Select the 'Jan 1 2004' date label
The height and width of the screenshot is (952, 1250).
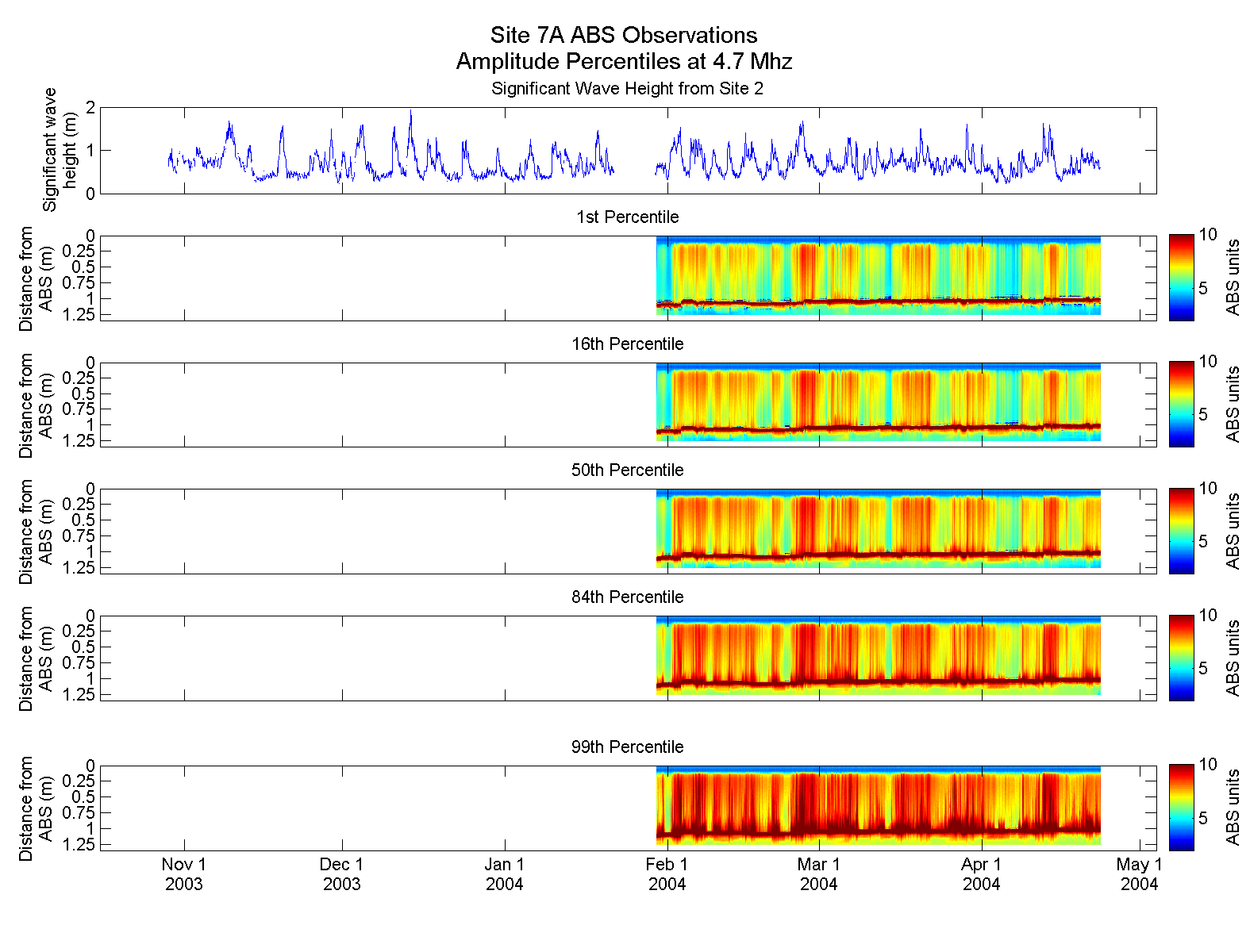point(505,874)
